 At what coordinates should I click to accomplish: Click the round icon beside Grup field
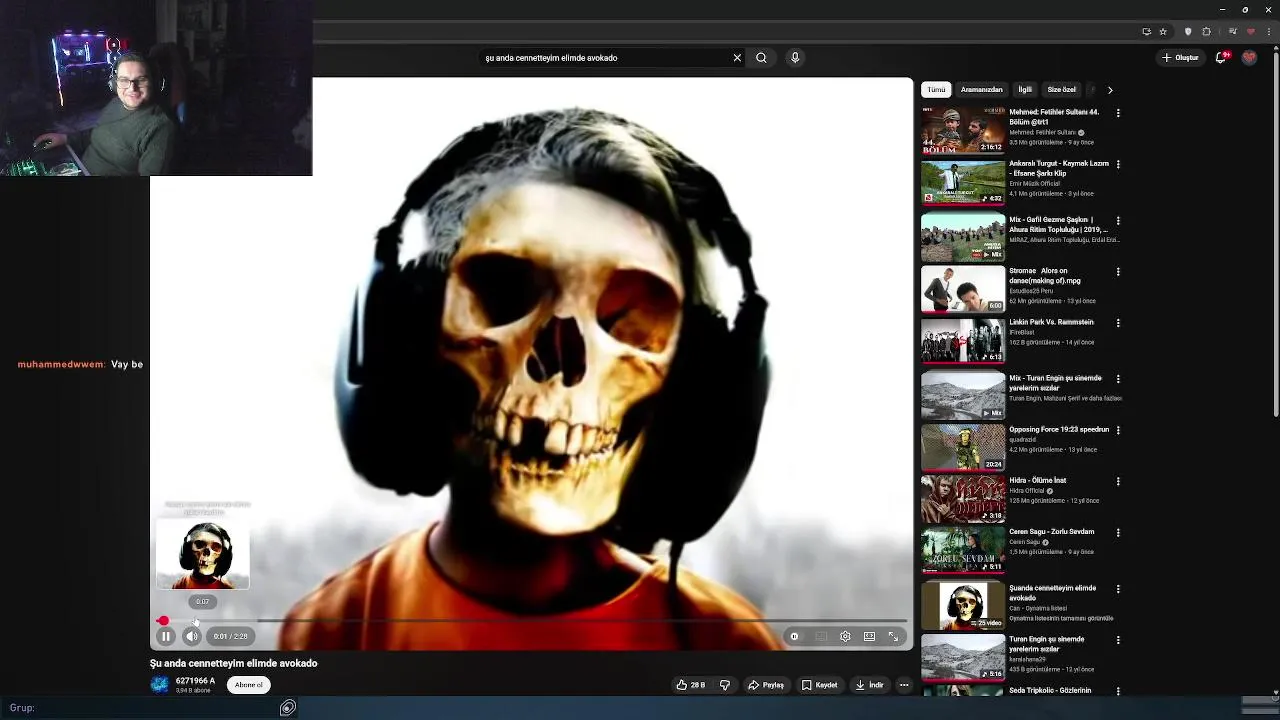click(288, 708)
